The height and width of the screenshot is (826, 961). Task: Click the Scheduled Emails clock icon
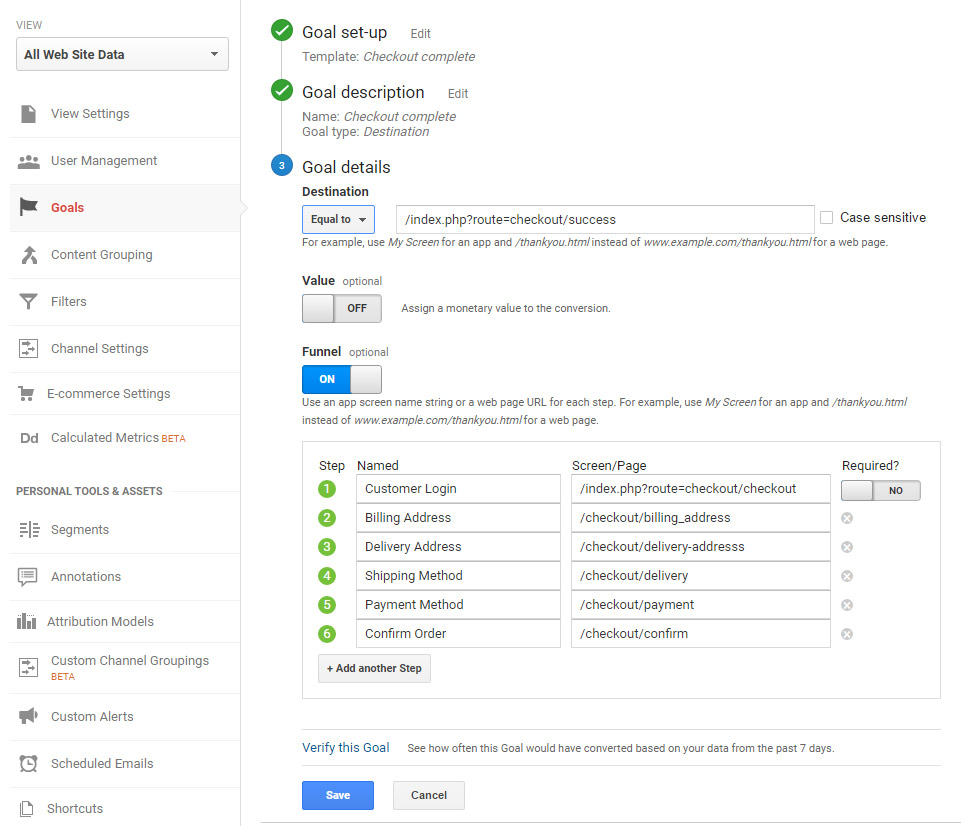point(28,763)
